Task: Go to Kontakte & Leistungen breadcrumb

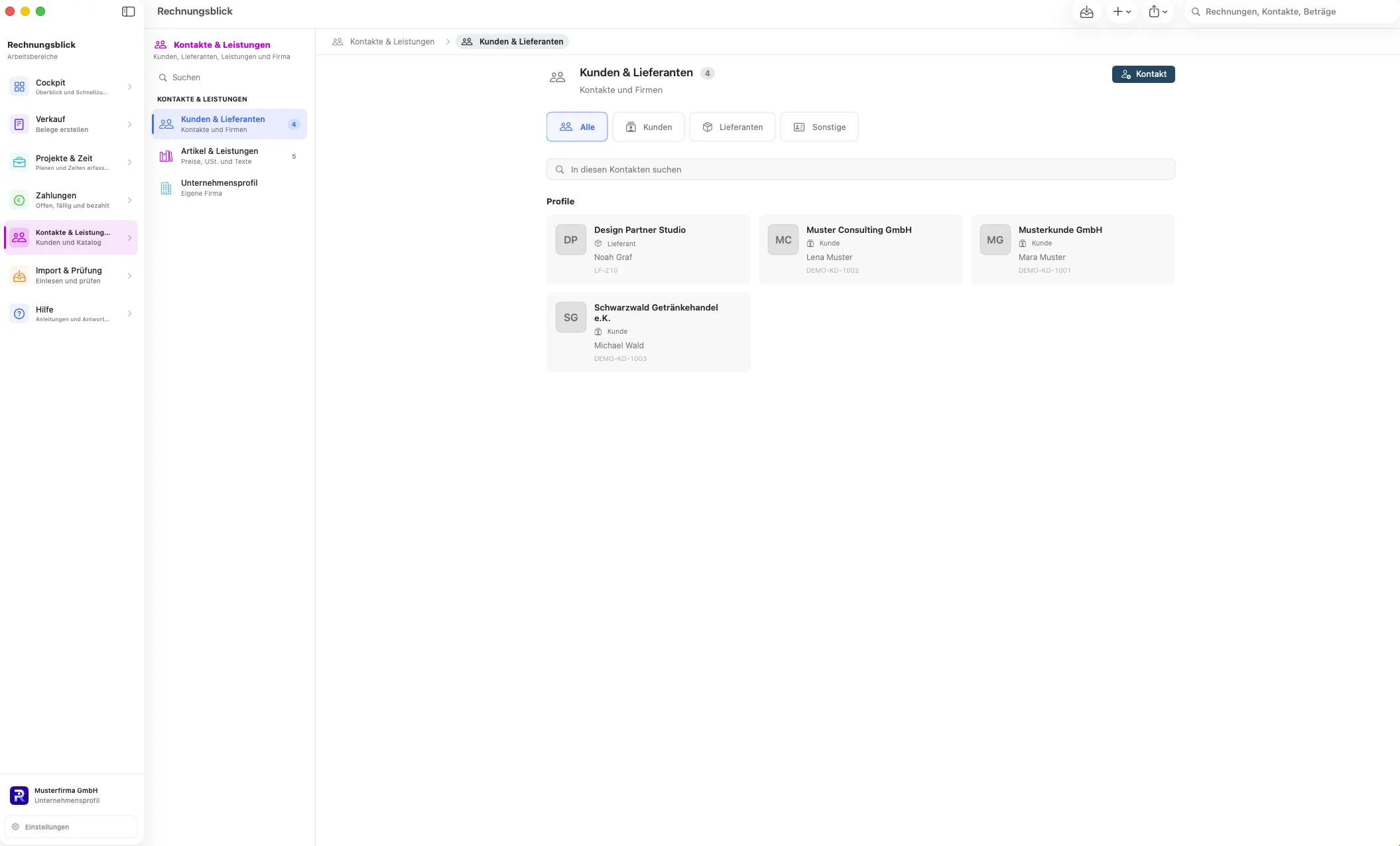Action: coord(392,41)
